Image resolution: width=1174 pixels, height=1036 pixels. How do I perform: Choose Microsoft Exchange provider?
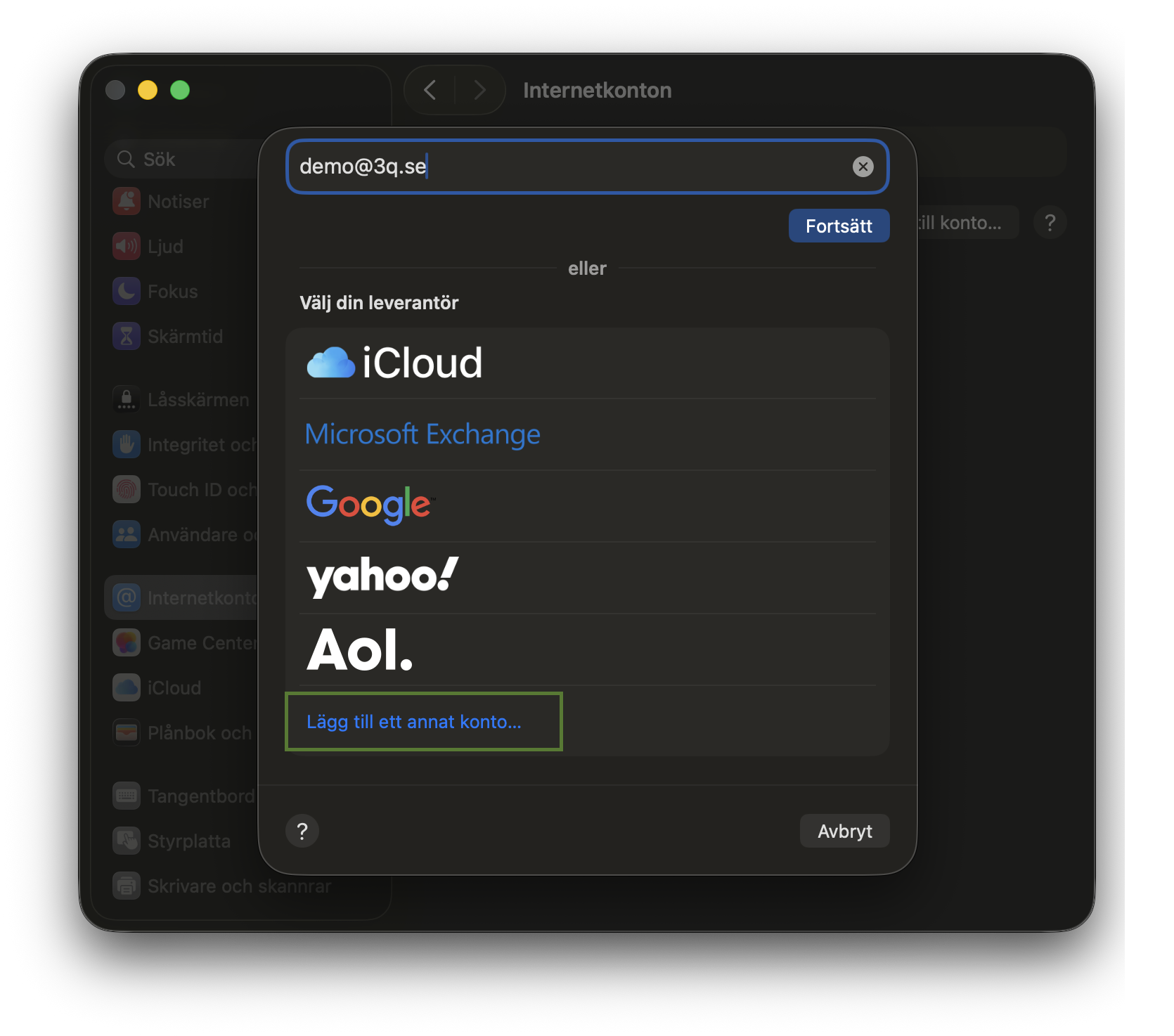tap(422, 434)
